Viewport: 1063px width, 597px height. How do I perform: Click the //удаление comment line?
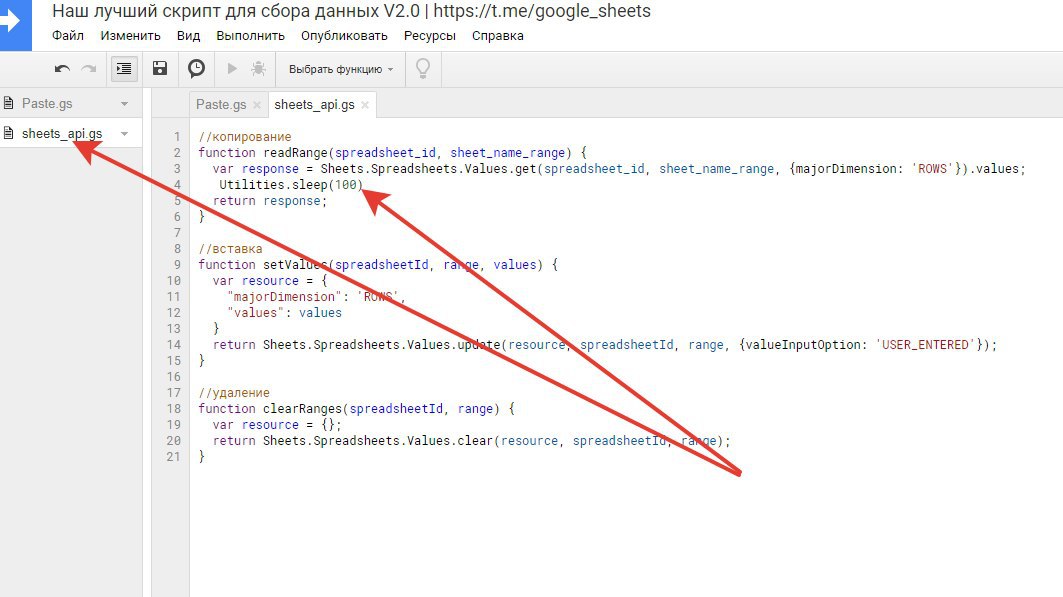pos(234,393)
